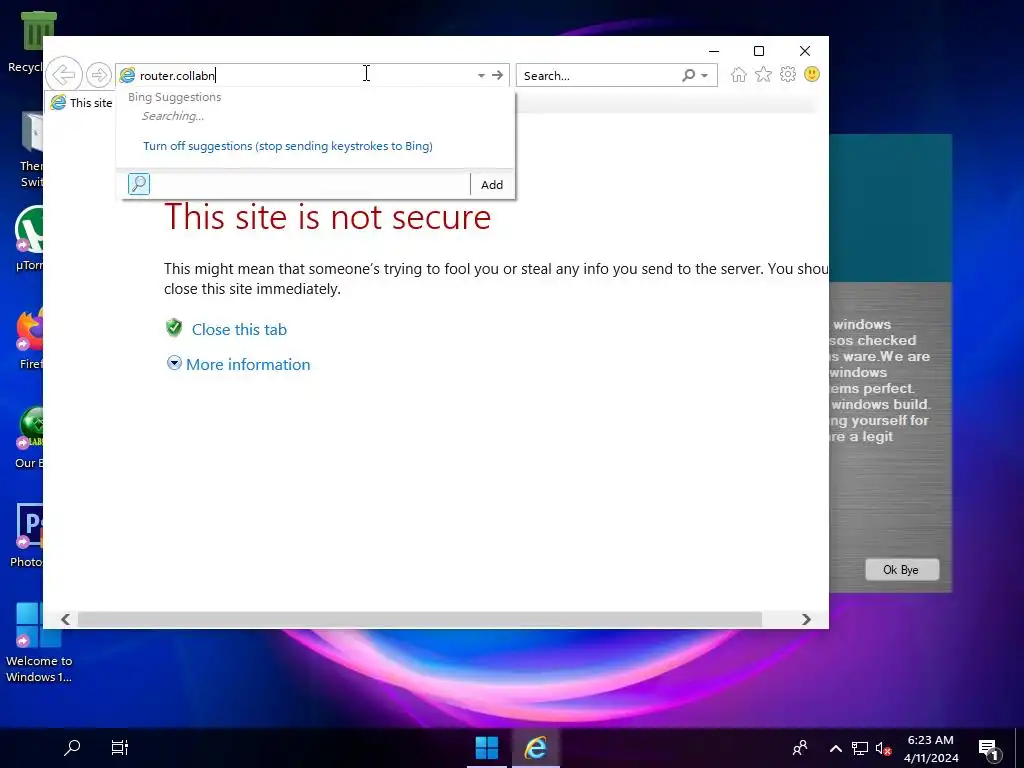Screen dimensions: 1024x768
Task: Click the 'Ok Bye' button in background window
Action: click(x=901, y=569)
